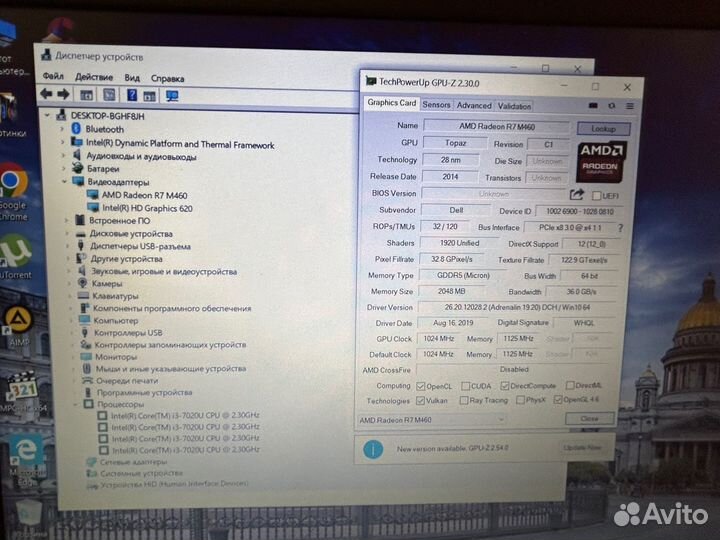This screenshot has width=720, height=540.
Task: Select the Камеры category
Action: pyautogui.click(x=107, y=284)
